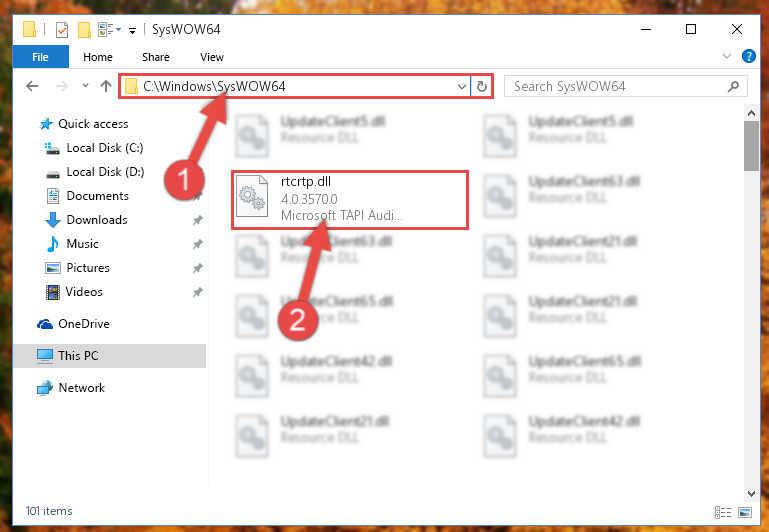Refresh the SysWOW64 folder view

482,86
